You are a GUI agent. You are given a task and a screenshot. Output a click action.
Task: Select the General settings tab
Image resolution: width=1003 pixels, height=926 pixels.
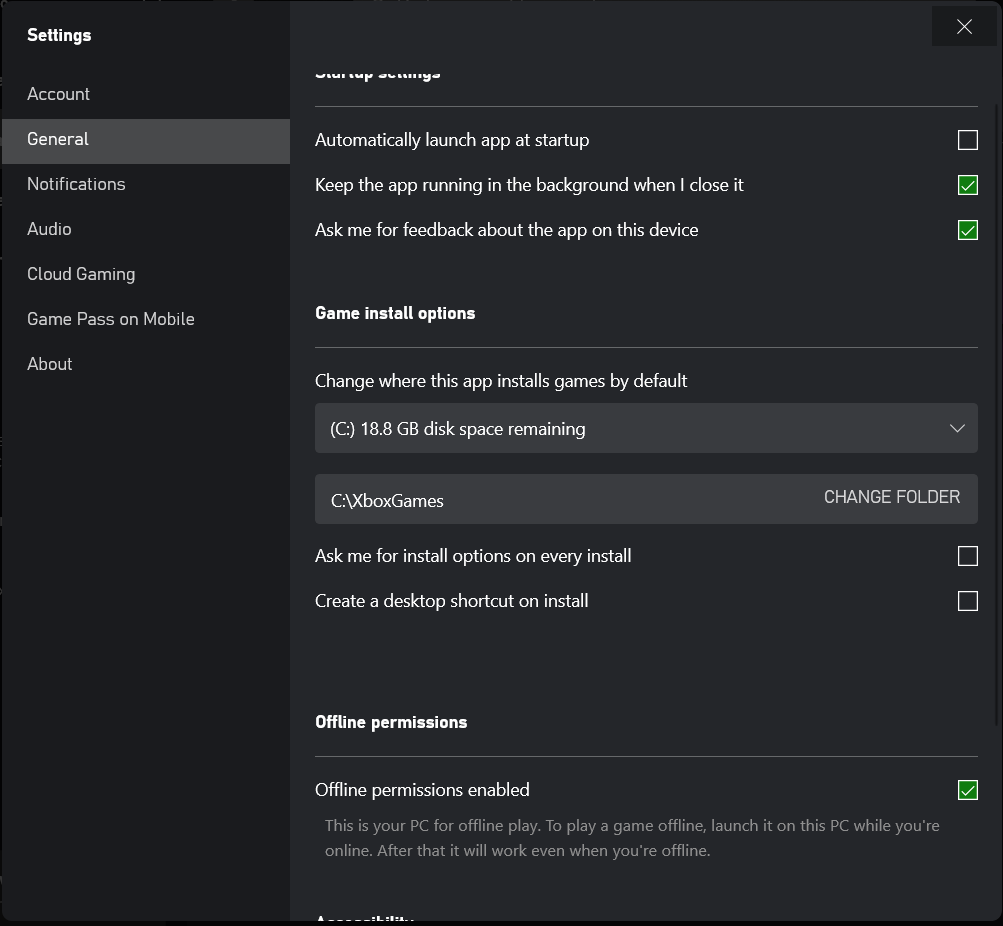click(146, 141)
